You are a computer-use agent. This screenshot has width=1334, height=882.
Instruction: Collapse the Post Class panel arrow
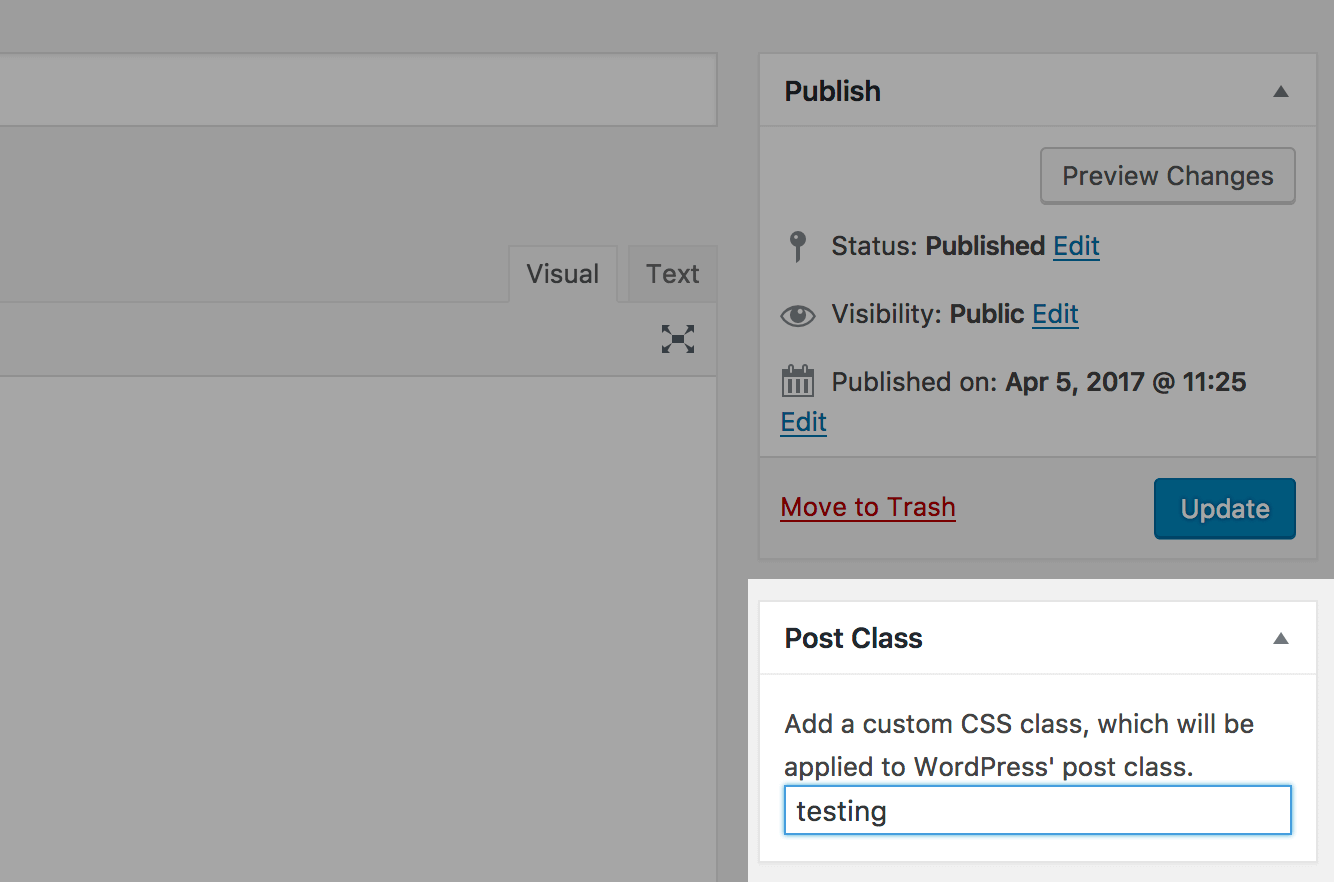(1280, 638)
